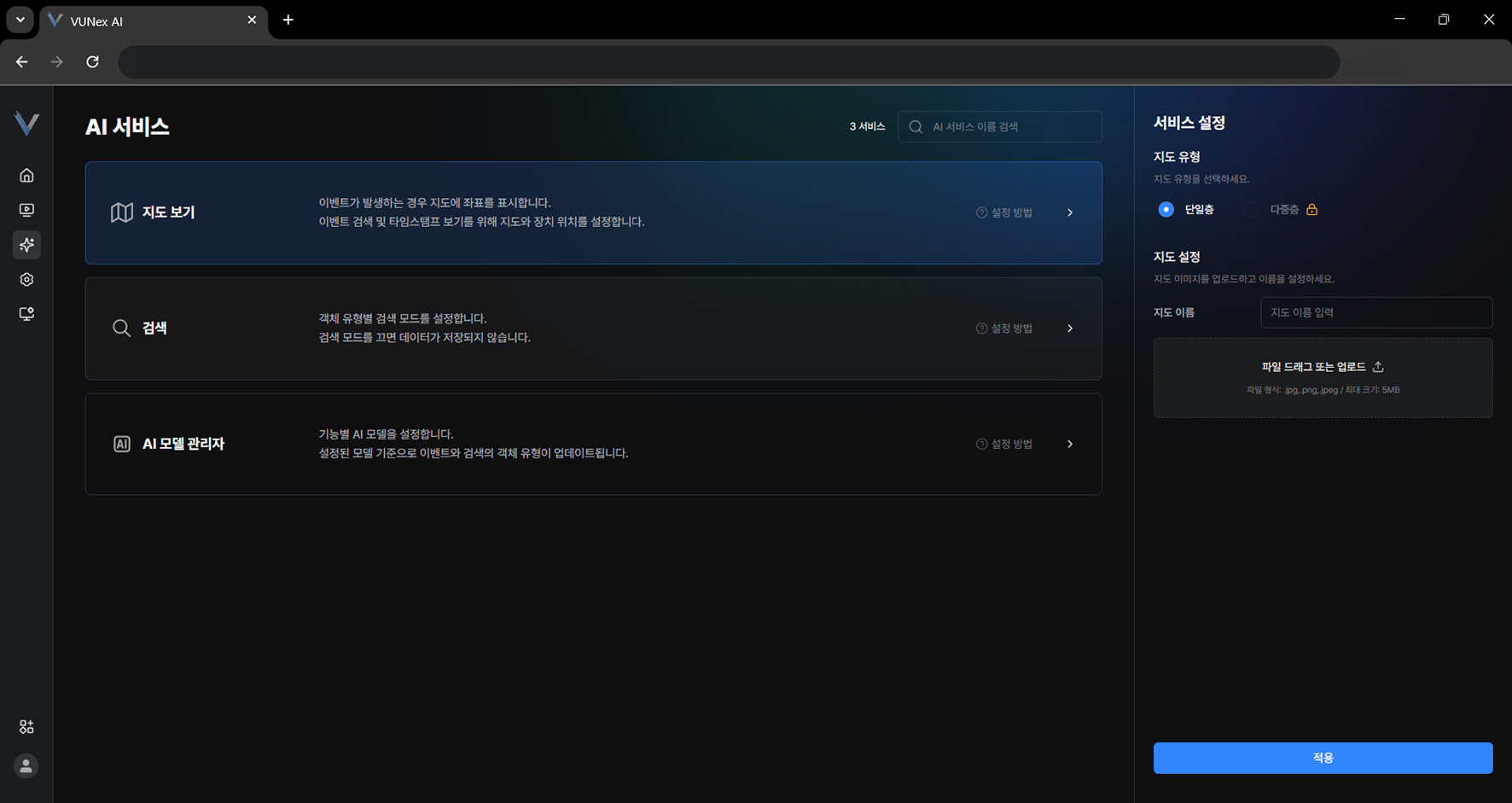The image size is (1512, 803).
Task: Select the AI services sparkle icon
Action: 26,245
